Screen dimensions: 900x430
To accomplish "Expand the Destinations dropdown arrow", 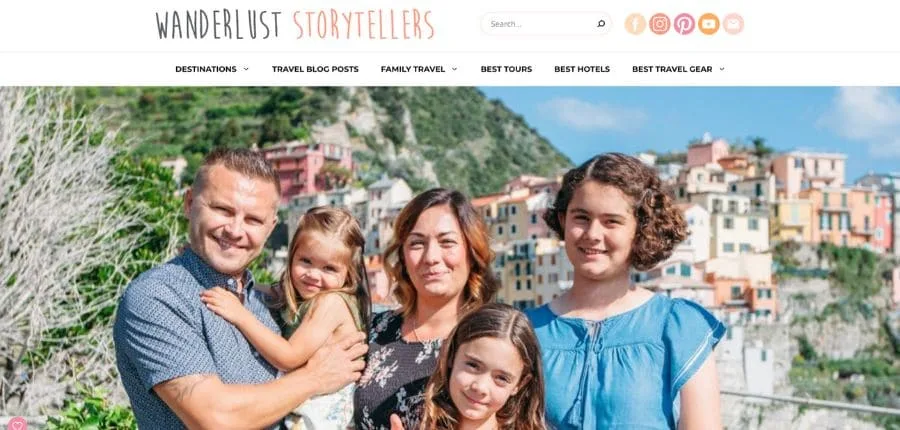I will tap(246, 69).
